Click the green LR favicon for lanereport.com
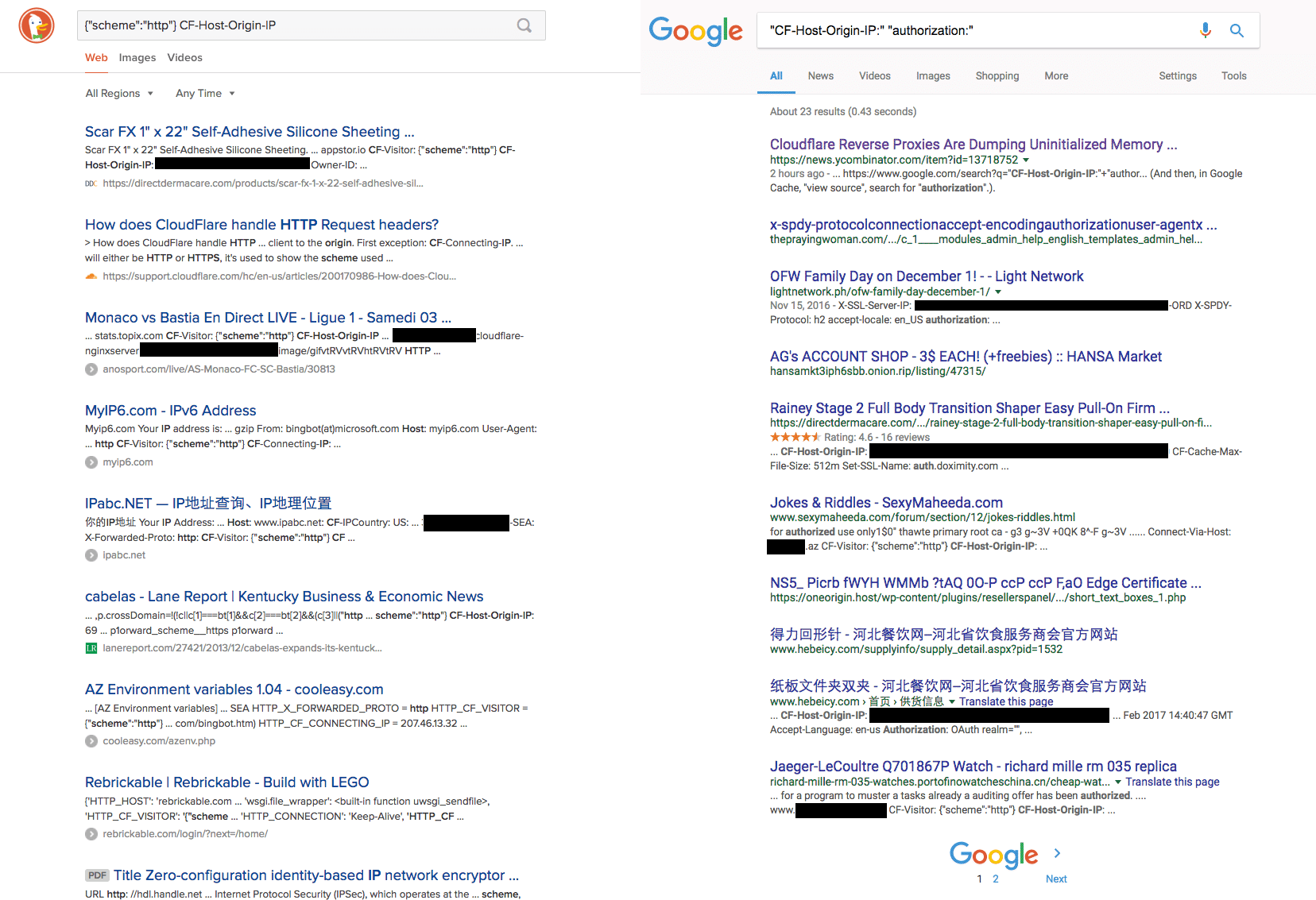The height and width of the screenshot is (900, 1316). (x=91, y=648)
